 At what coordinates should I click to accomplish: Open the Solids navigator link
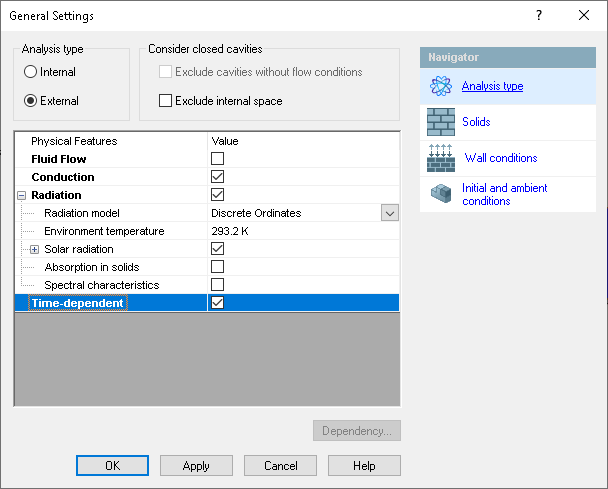(x=476, y=122)
